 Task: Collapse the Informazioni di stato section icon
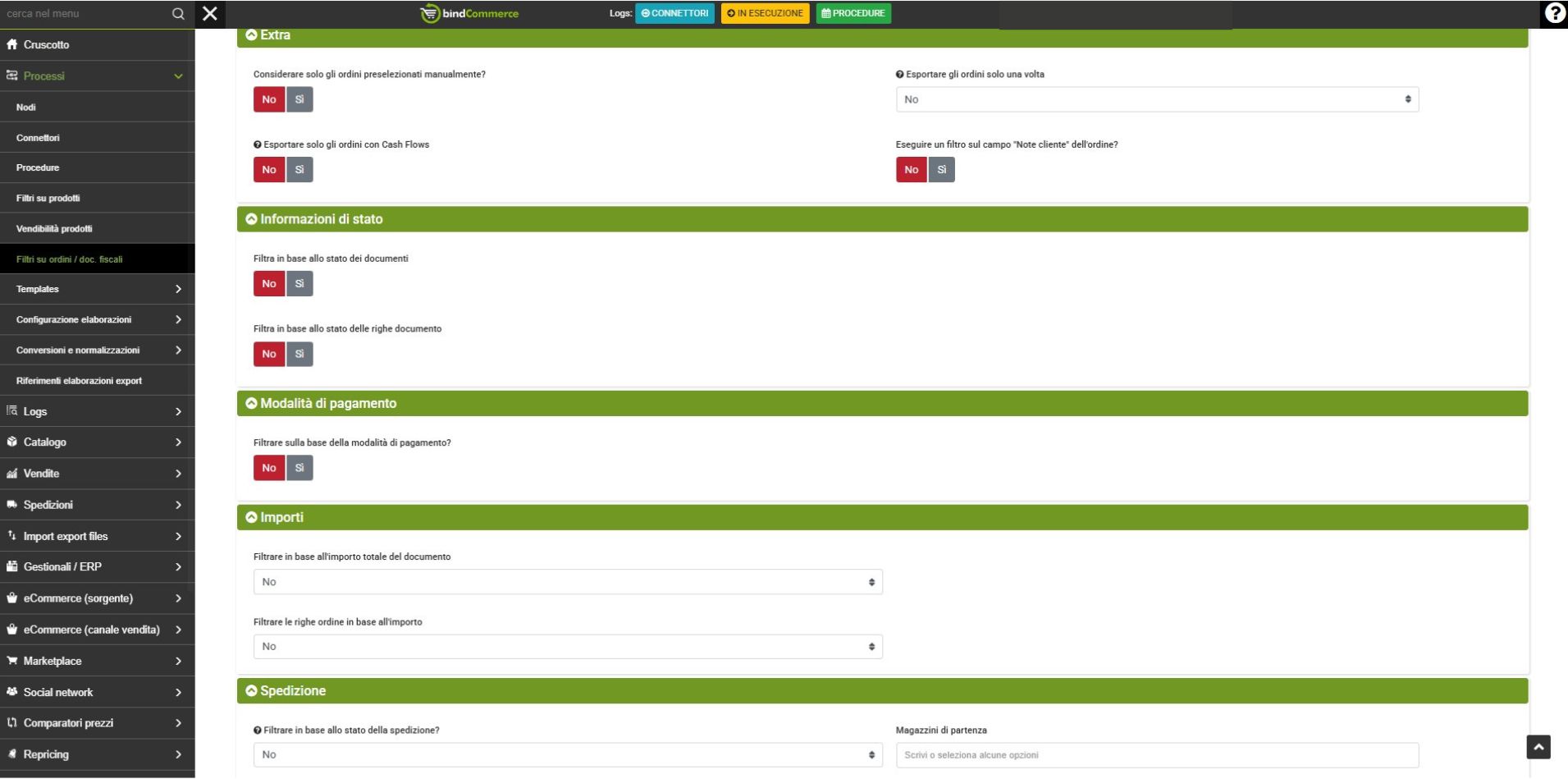pos(251,219)
